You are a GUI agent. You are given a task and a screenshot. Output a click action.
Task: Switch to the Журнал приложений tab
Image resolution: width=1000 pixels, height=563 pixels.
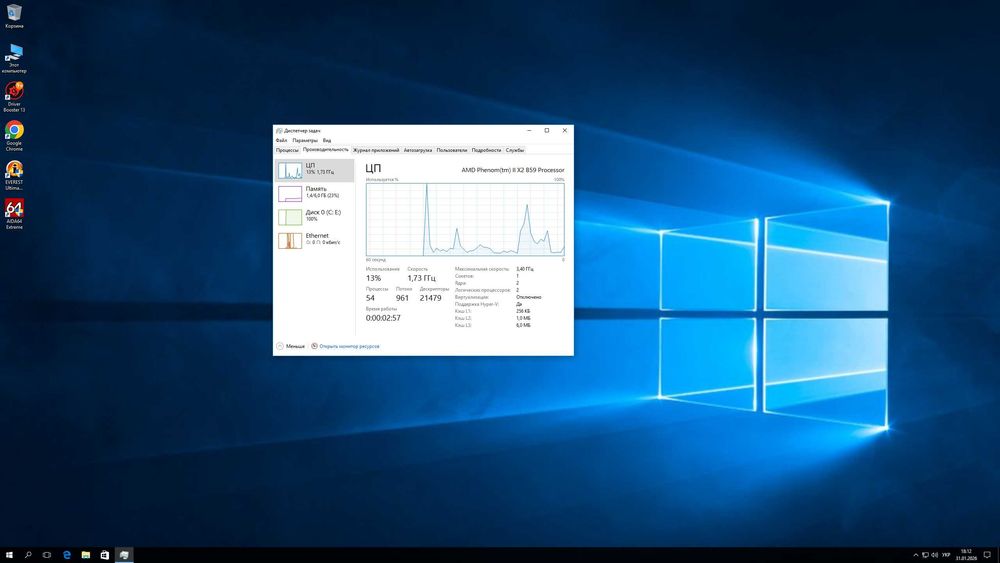376,150
